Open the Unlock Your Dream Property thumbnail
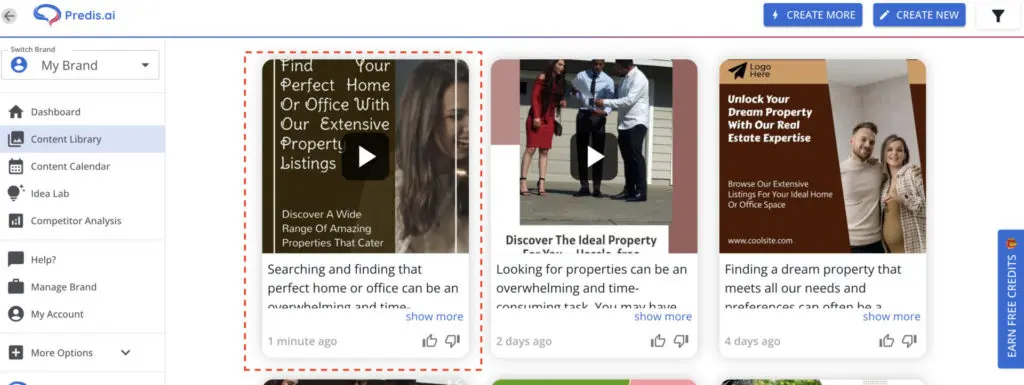The image size is (1024, 385). pyautogui.click(x=822, y=156)
